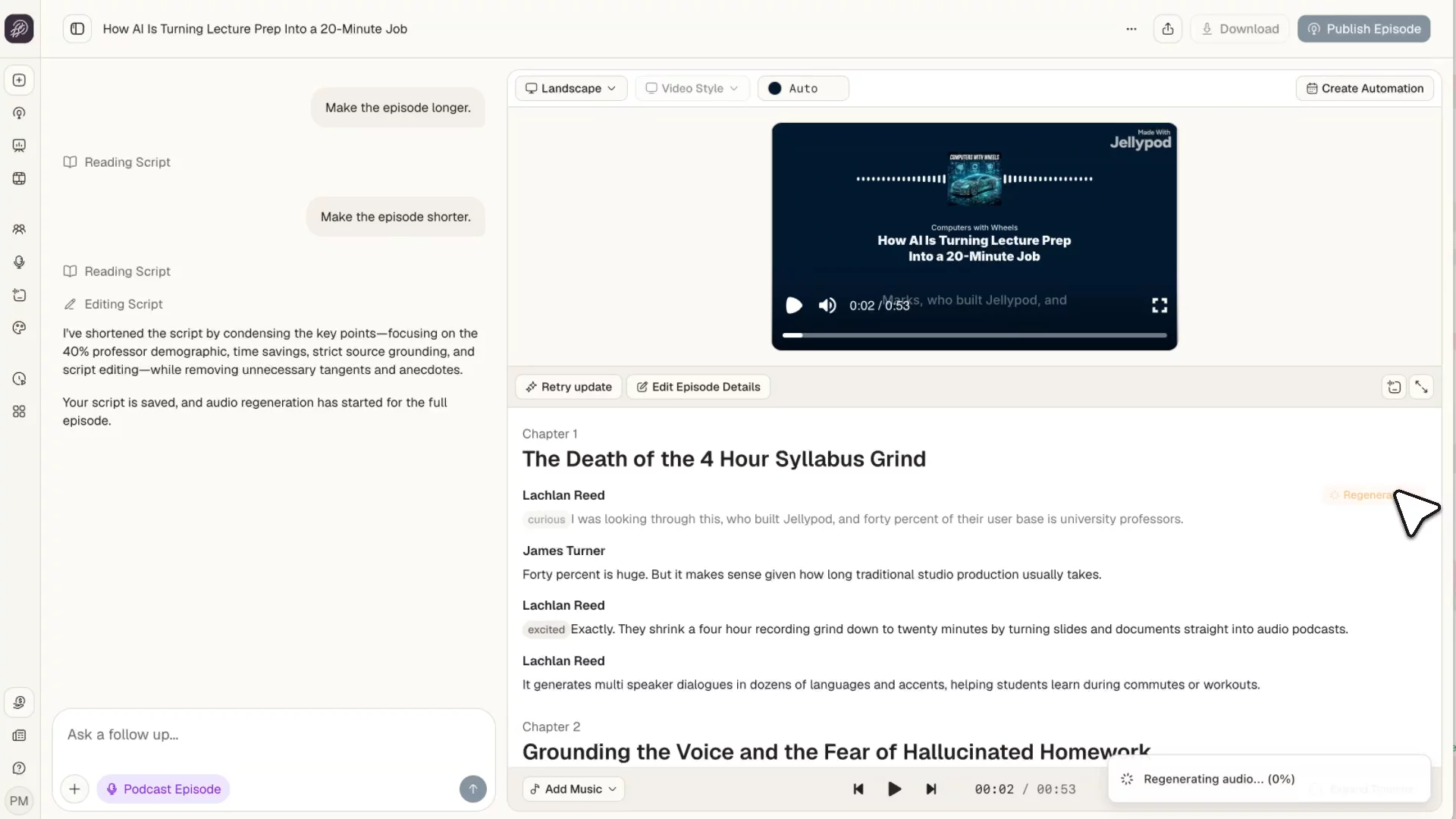Open the three-dots more options menu
This screenshot has width=1456, height=819.
pyautogui.click(x=1131, y=29)
